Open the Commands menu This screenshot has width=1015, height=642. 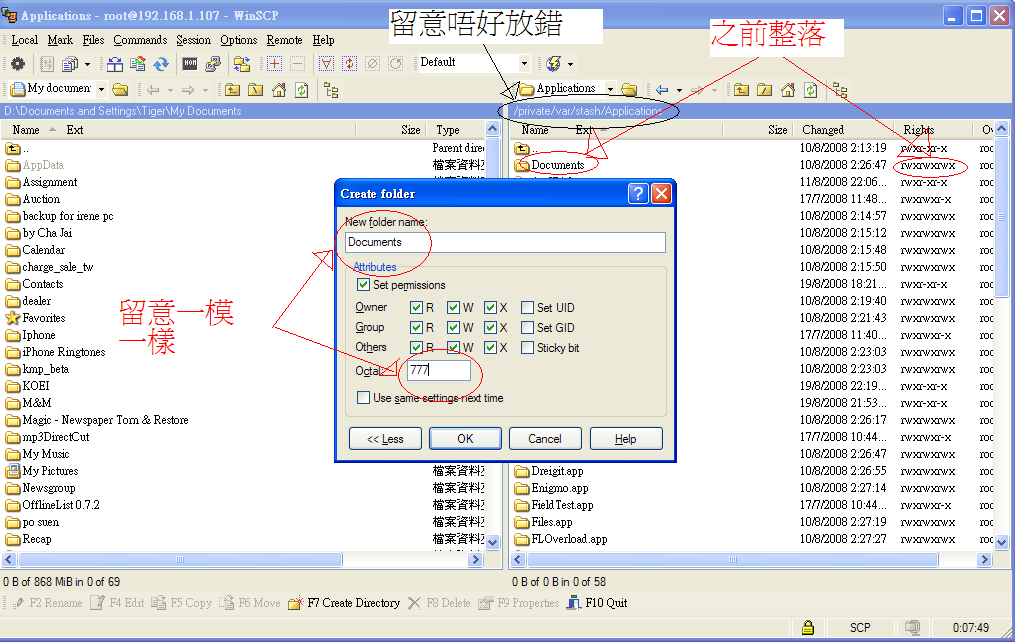click(140, 40)
